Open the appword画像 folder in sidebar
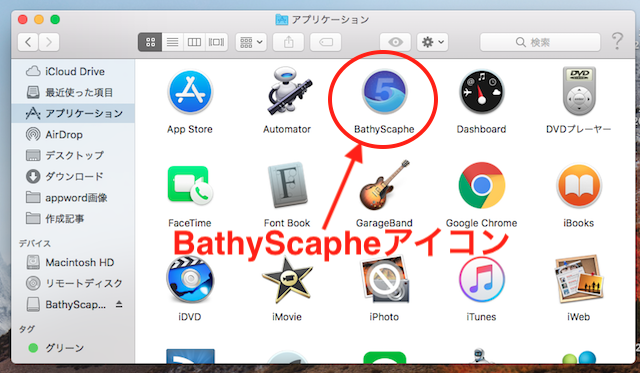This screenshot has width=640, height=373. pyautogui.click(x=73, y=198)
